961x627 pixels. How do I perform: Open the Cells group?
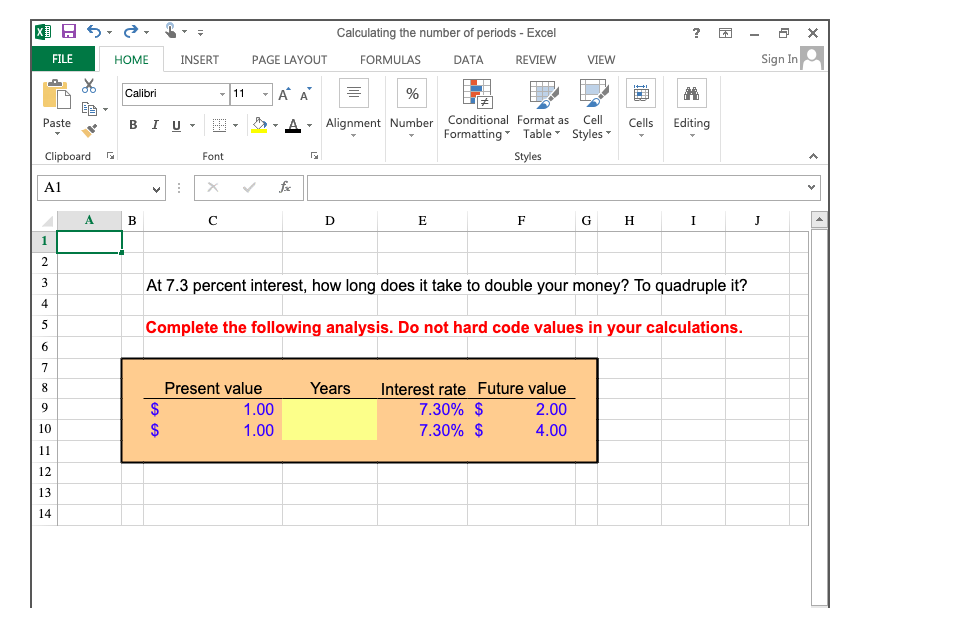click(641, 108)
